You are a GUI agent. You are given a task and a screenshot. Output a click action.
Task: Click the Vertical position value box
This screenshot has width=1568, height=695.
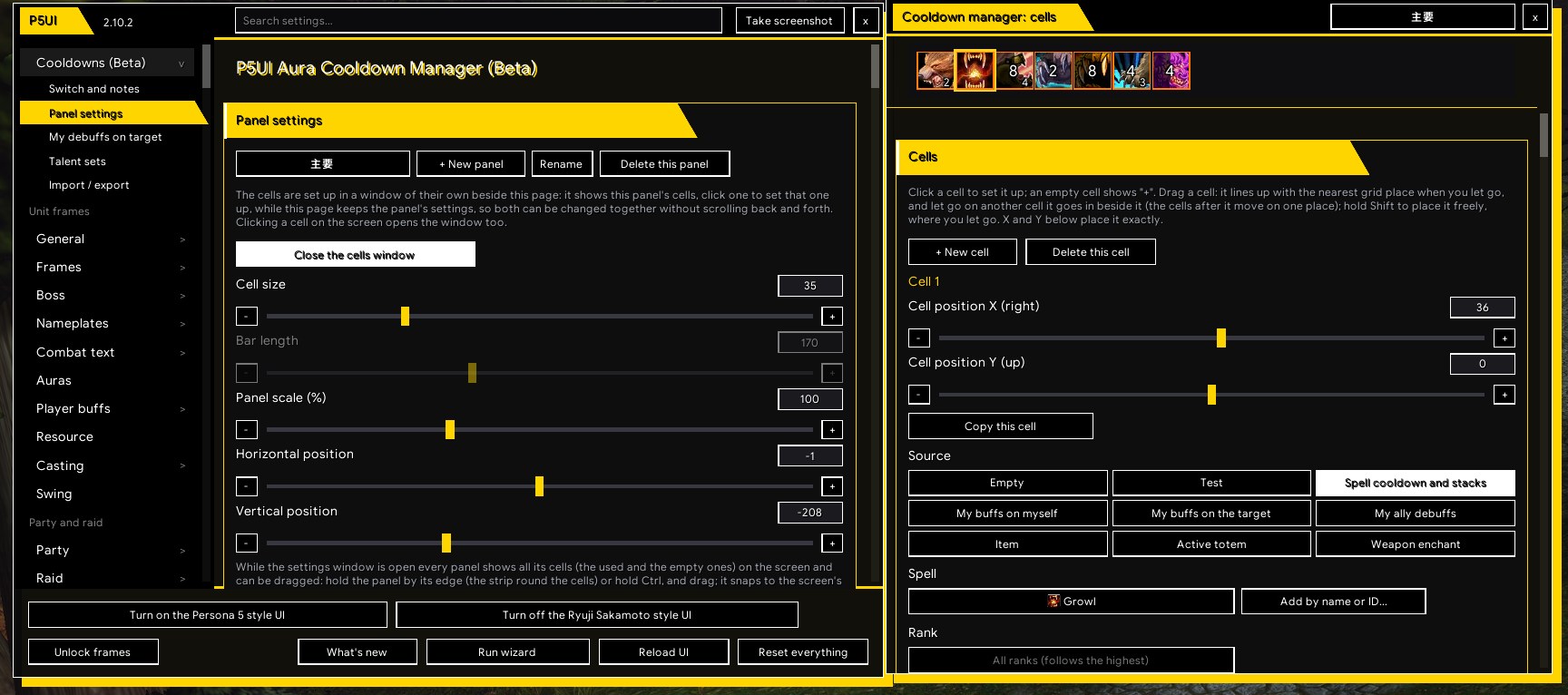(810, 513)
